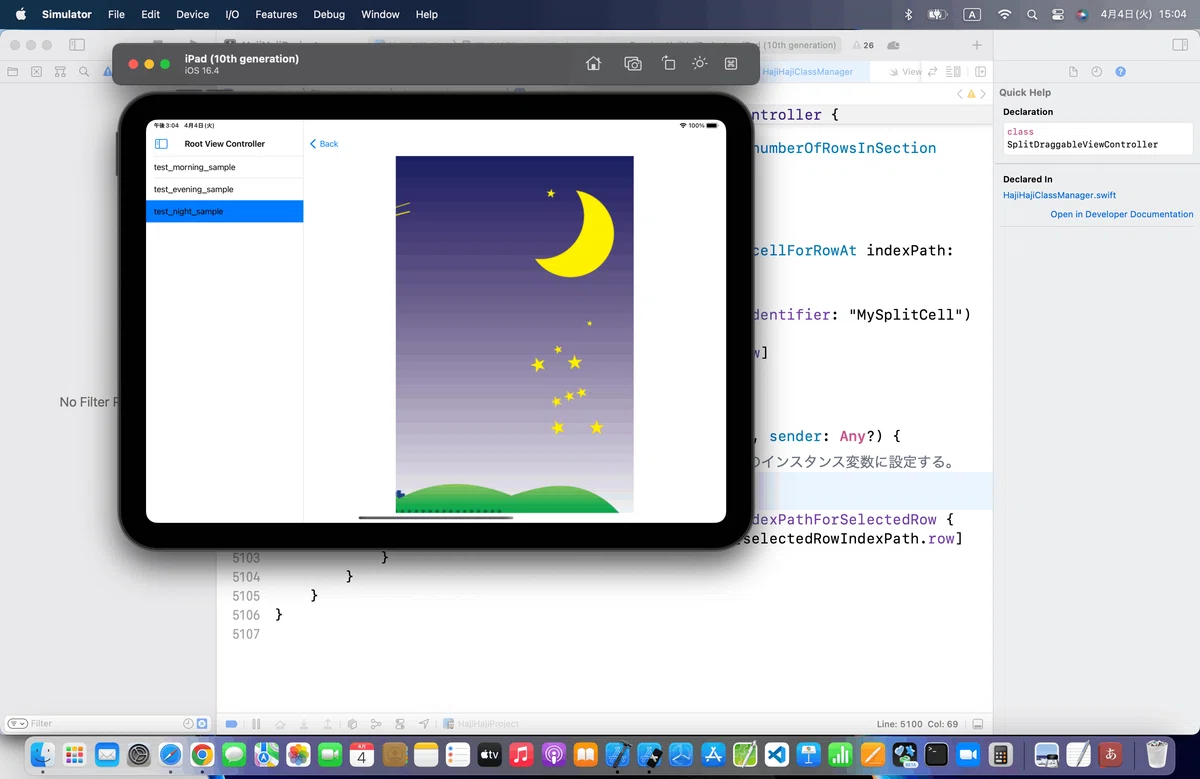
Task: Click Step Into in debug bar
Action: coord(304,724)
